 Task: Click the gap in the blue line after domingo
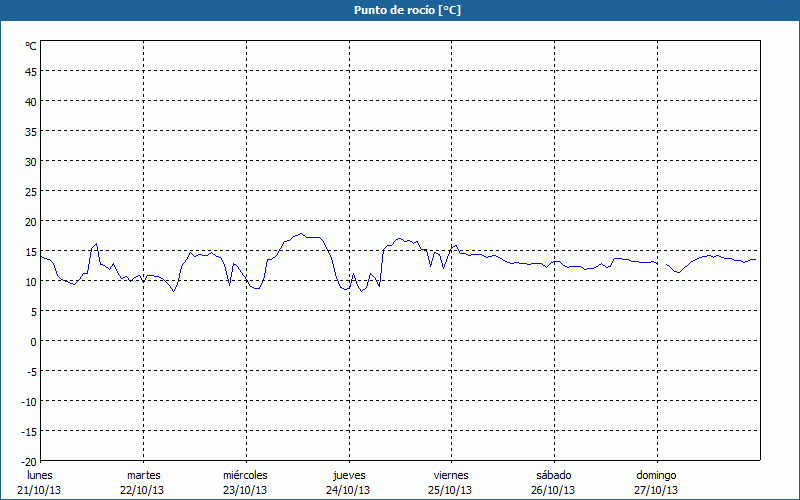[662, 264]
